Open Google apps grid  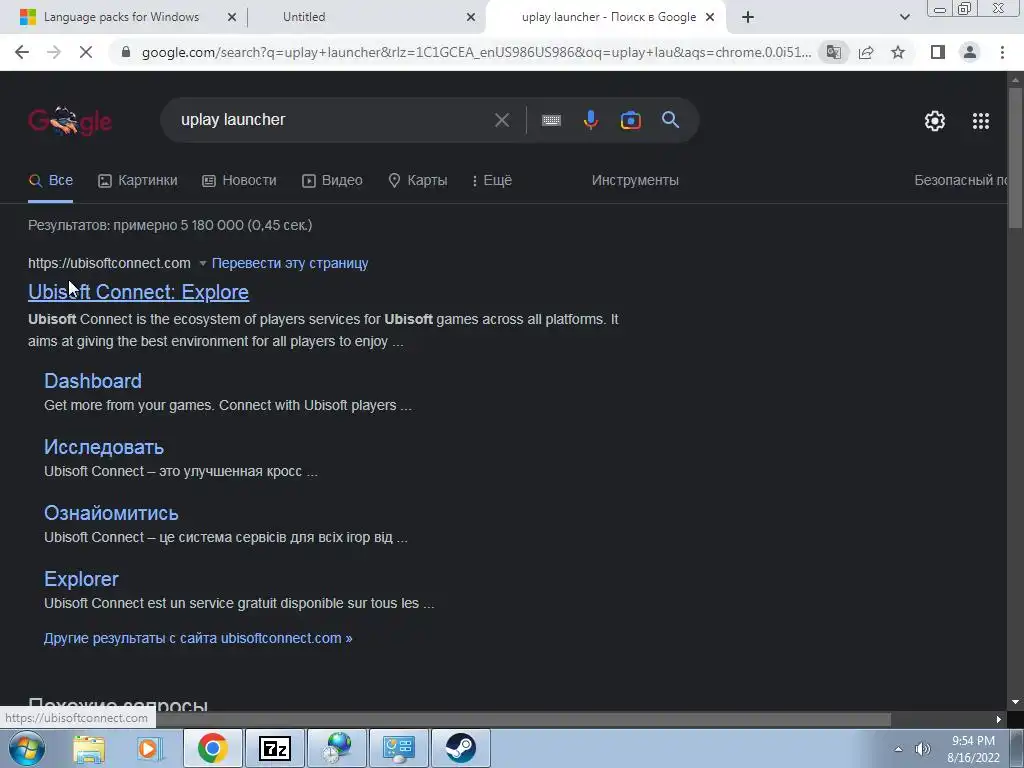pyautogui.click(x=981, y=121)
